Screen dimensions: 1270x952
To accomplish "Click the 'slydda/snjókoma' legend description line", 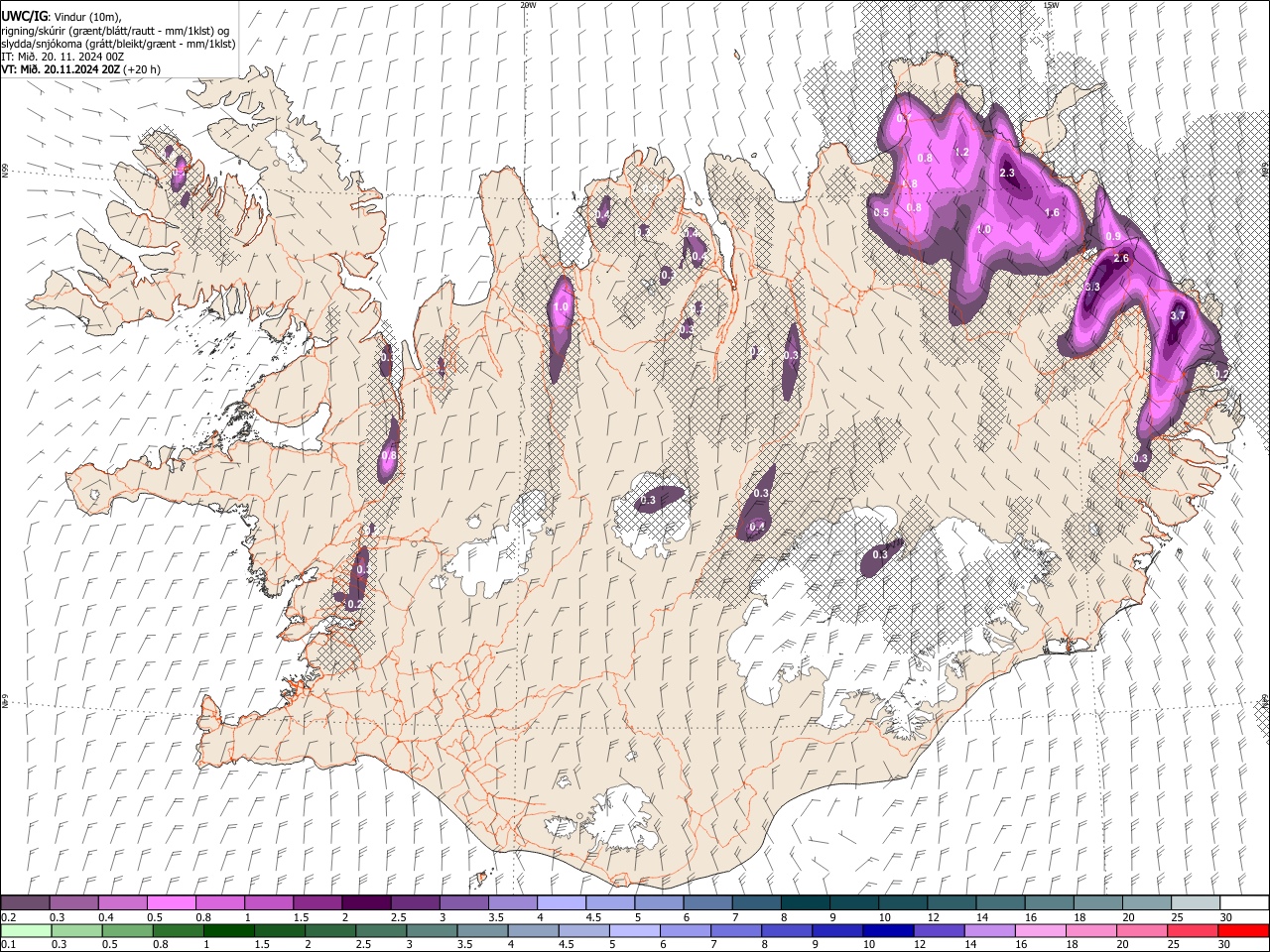I will [x=118, y=44].
